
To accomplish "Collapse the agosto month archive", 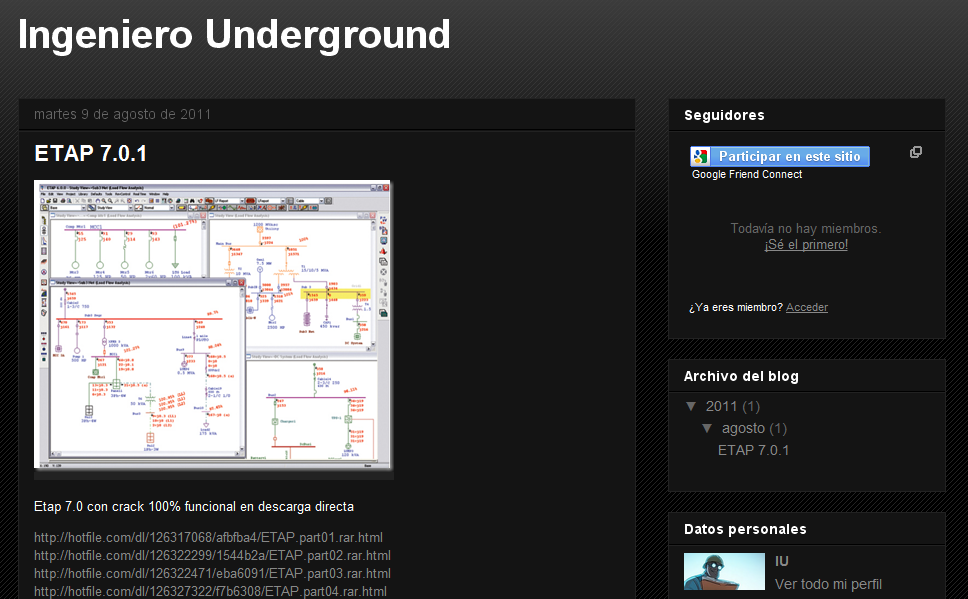I will tap(707, 428).
